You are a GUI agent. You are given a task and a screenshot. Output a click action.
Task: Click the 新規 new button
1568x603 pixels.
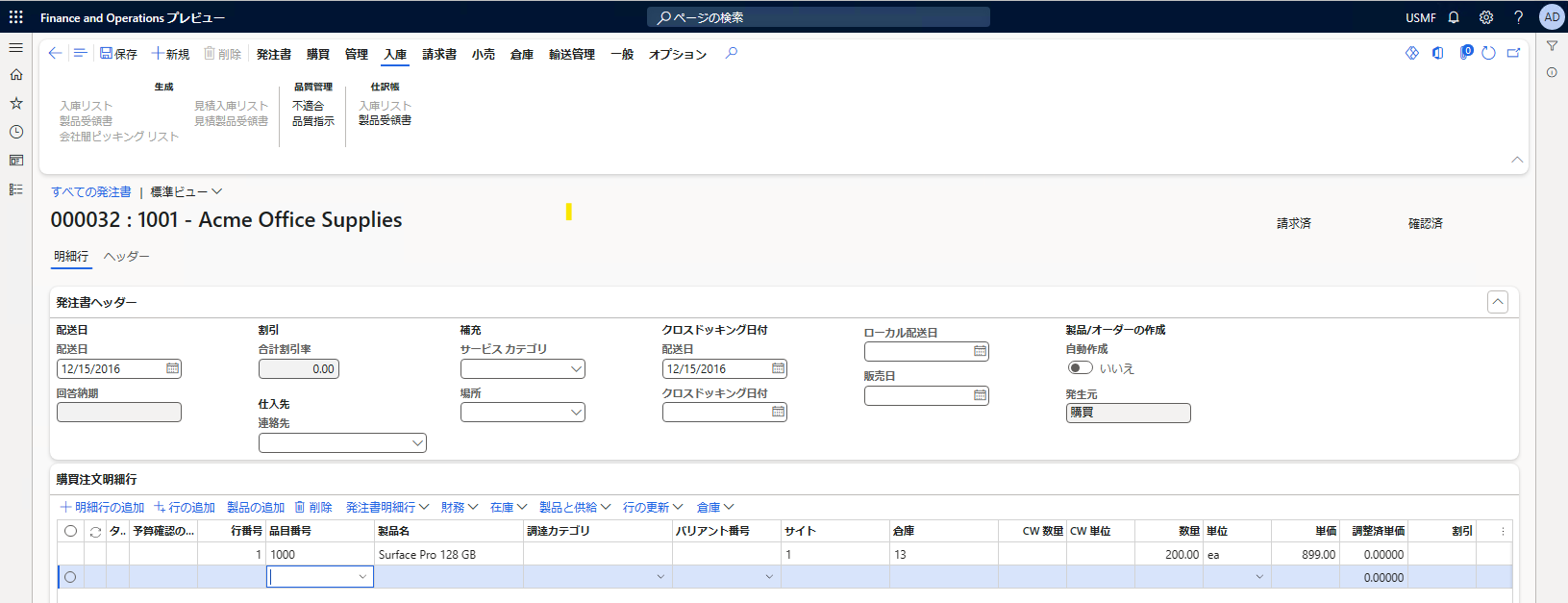(170, 54)
